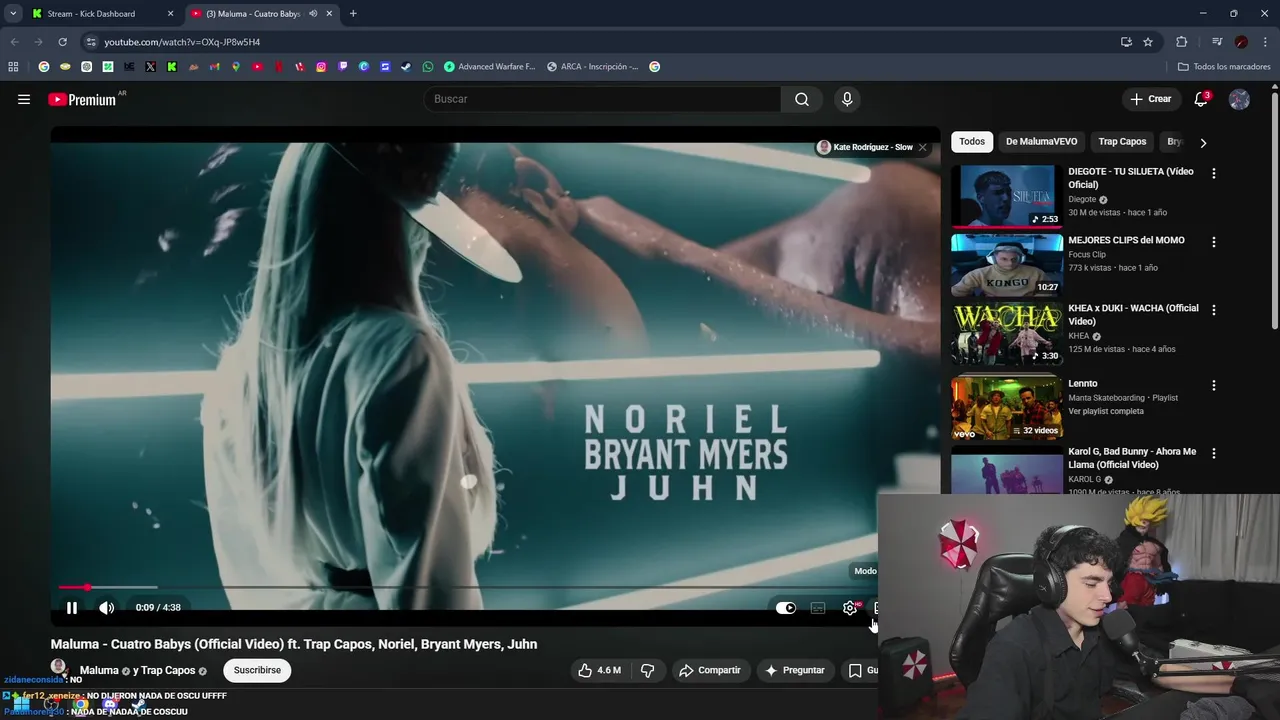Open player settings gear
The width and height of the screenshot is (1280, 720).
(850, 608)
